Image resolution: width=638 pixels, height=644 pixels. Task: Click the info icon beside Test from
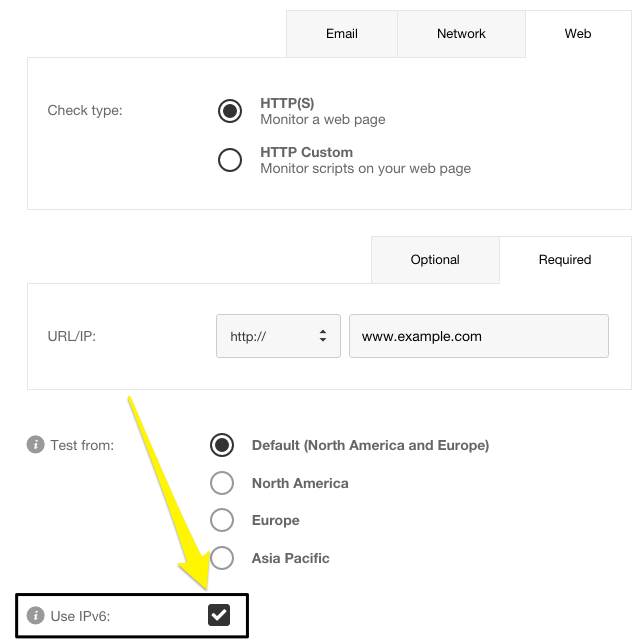pyautogui.click(x=35, y=445)
